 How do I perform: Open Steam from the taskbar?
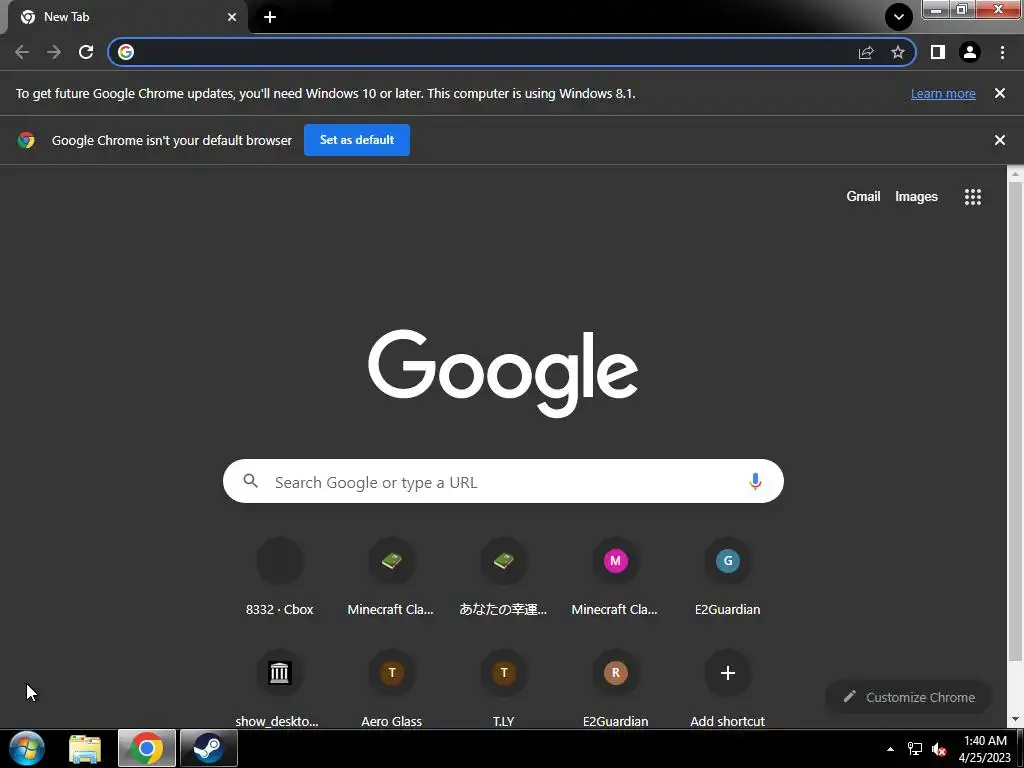click(208, 748)
